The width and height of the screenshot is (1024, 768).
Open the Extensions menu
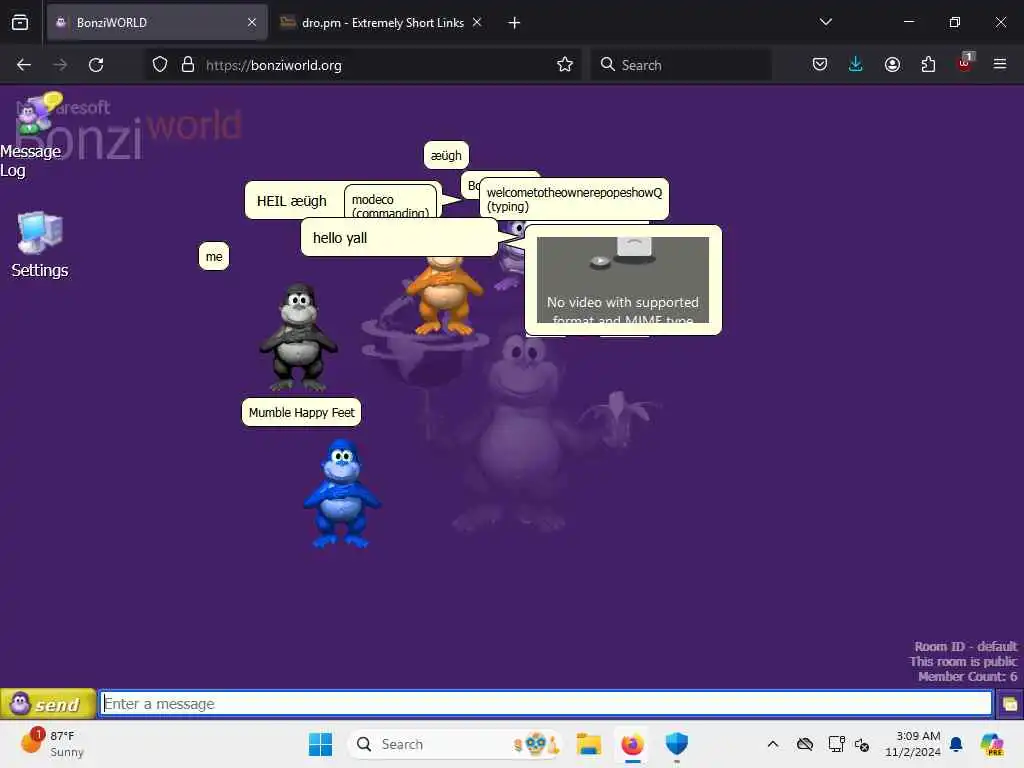click(x=928, y=65)
